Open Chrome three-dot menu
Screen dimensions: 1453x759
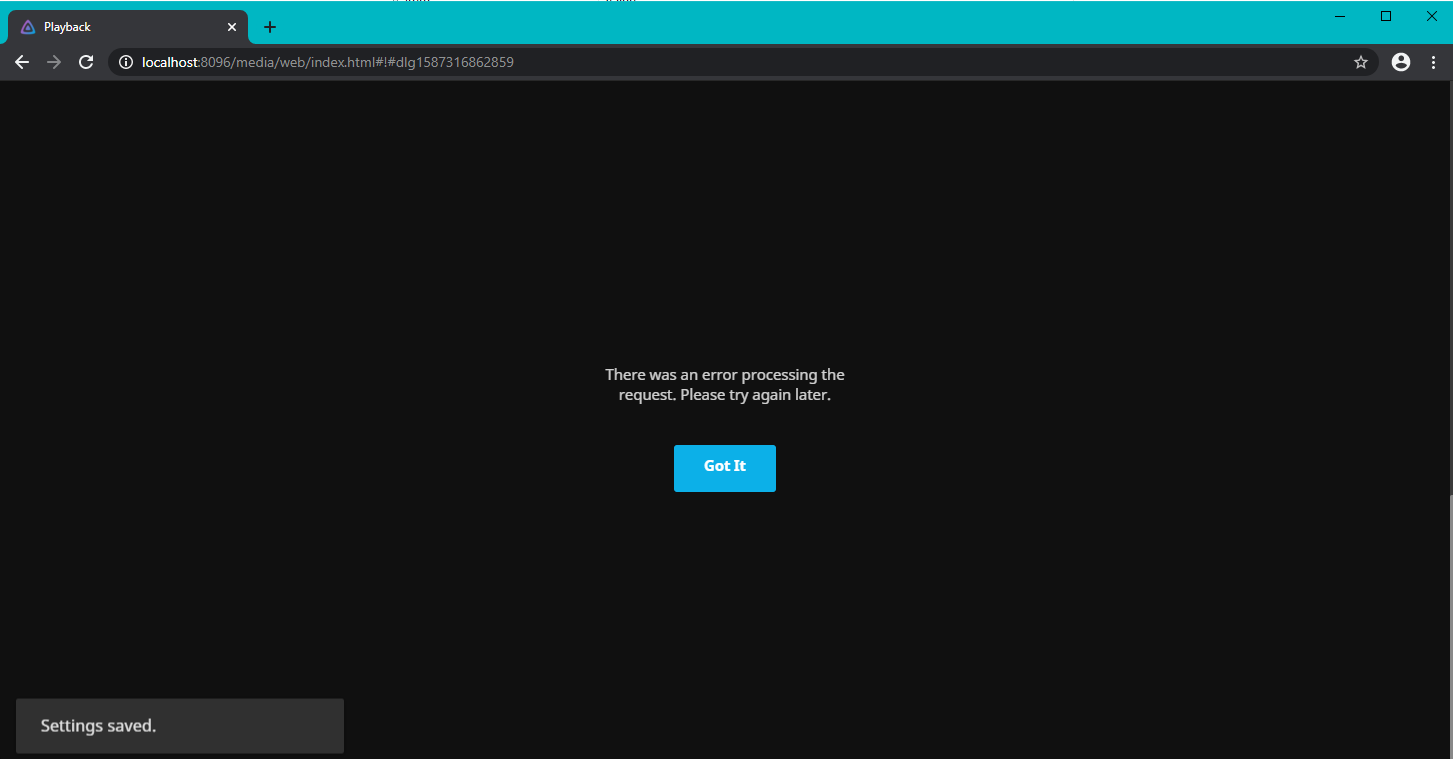(1433, 62)
